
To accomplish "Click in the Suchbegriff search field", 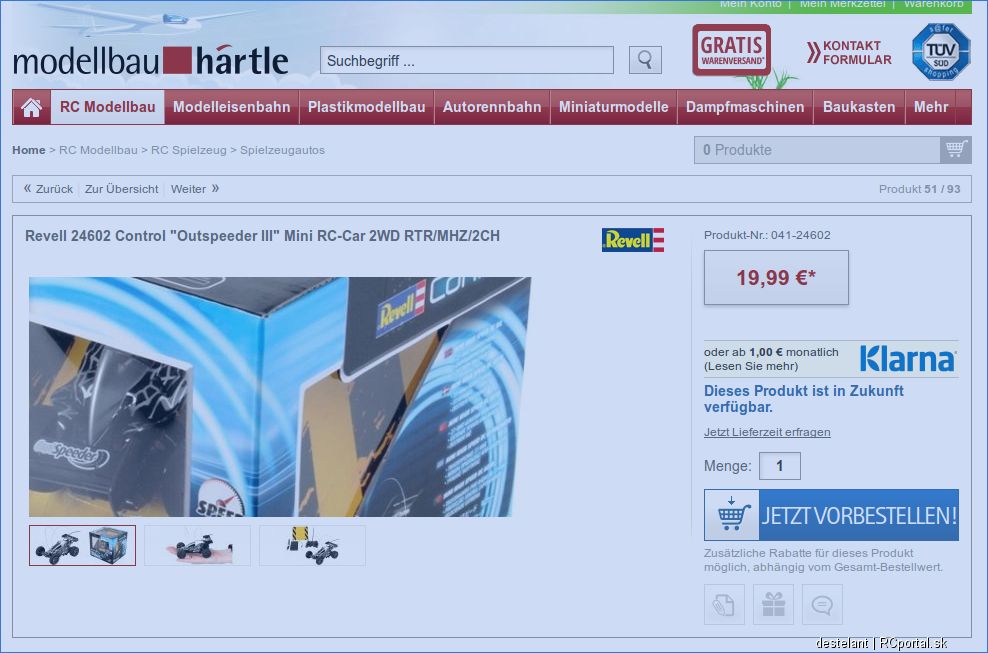I will 467,61.
